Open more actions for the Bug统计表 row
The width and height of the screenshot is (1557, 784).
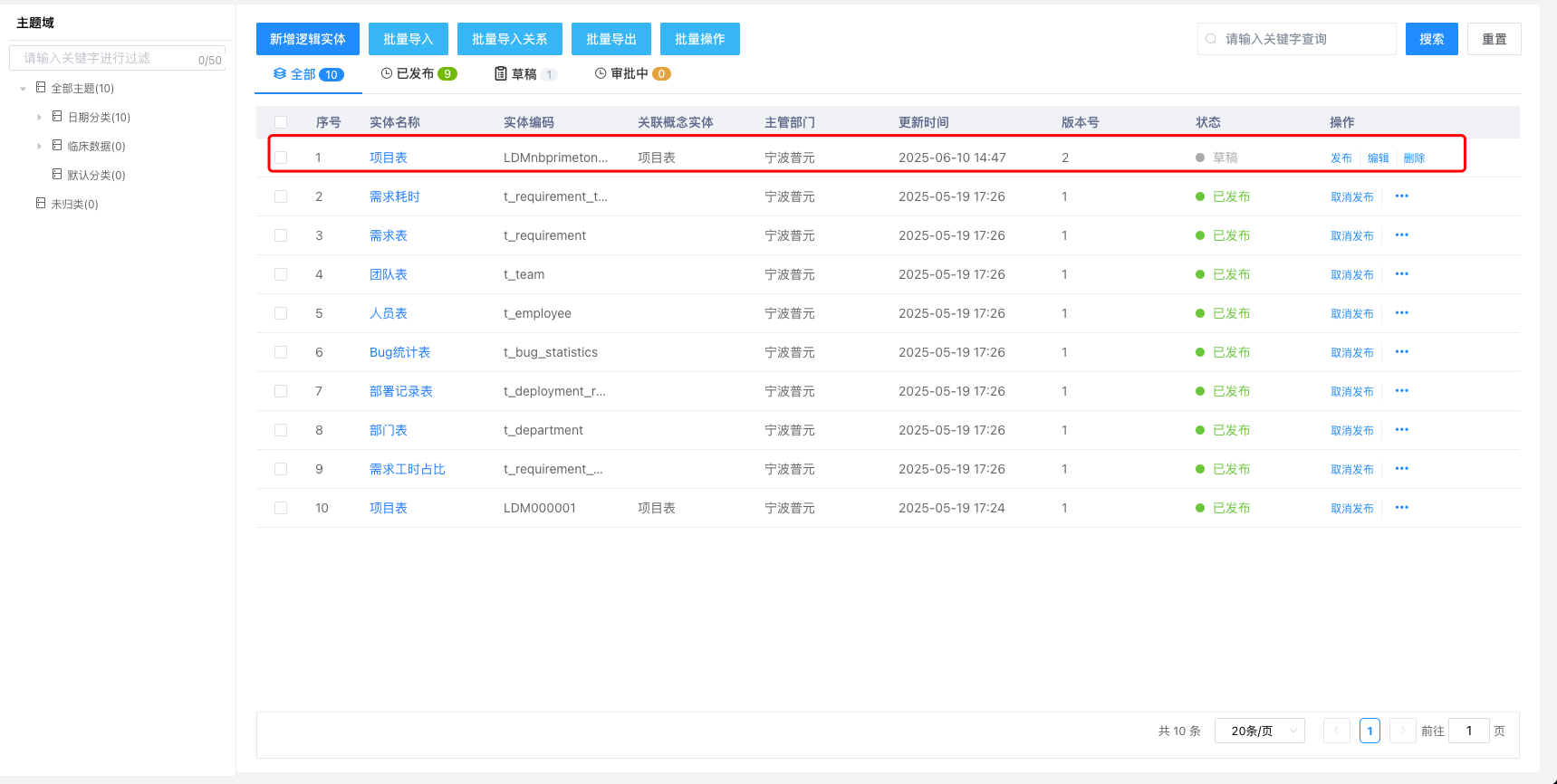[1401, 352]
